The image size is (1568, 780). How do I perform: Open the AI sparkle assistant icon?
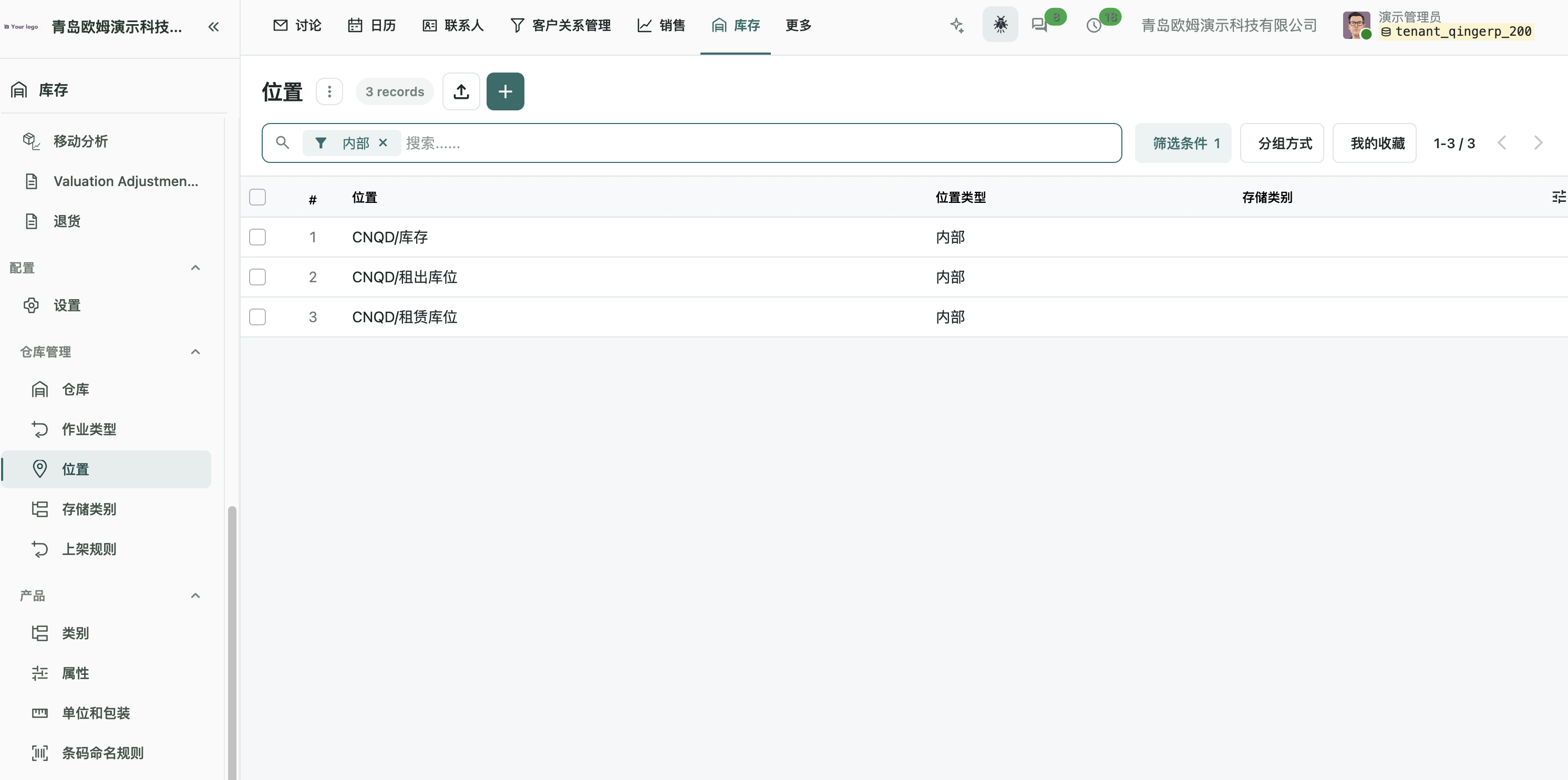957,25
